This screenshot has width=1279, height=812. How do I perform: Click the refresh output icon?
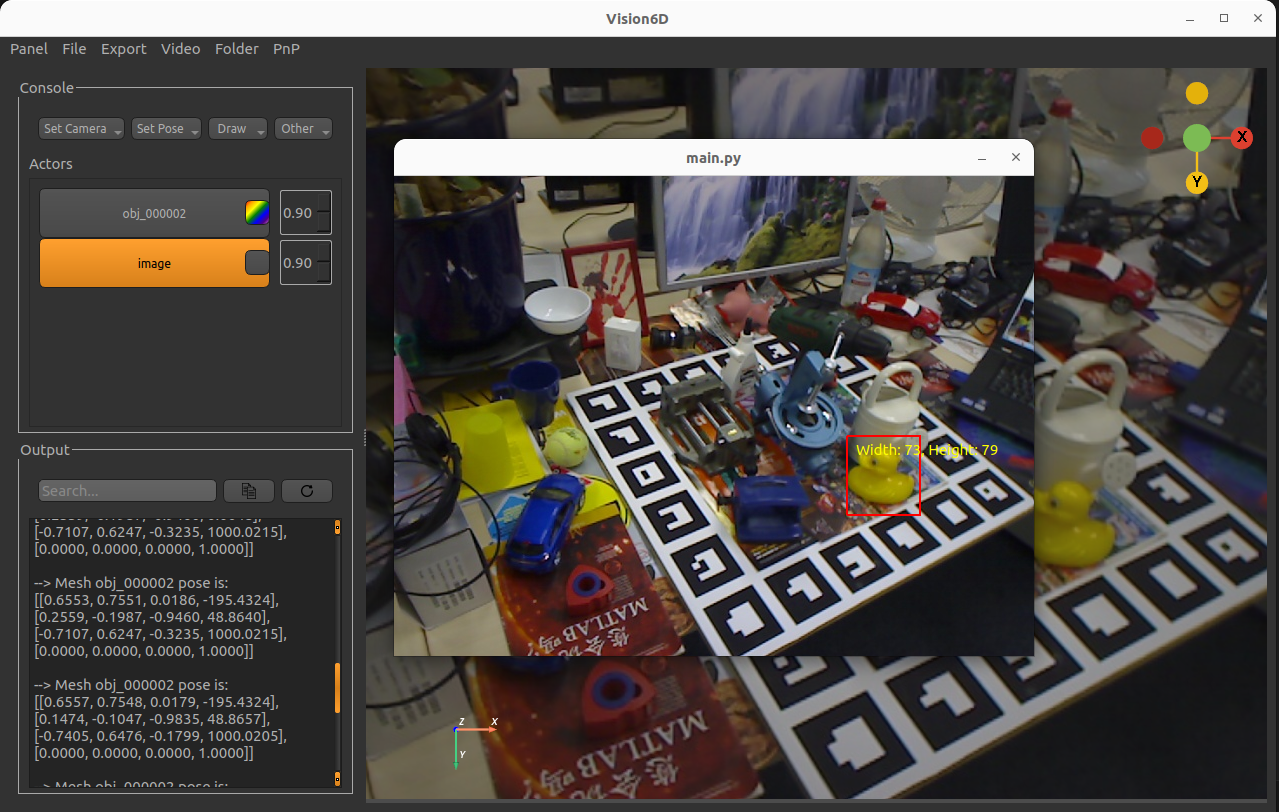(x=306, y=490)
